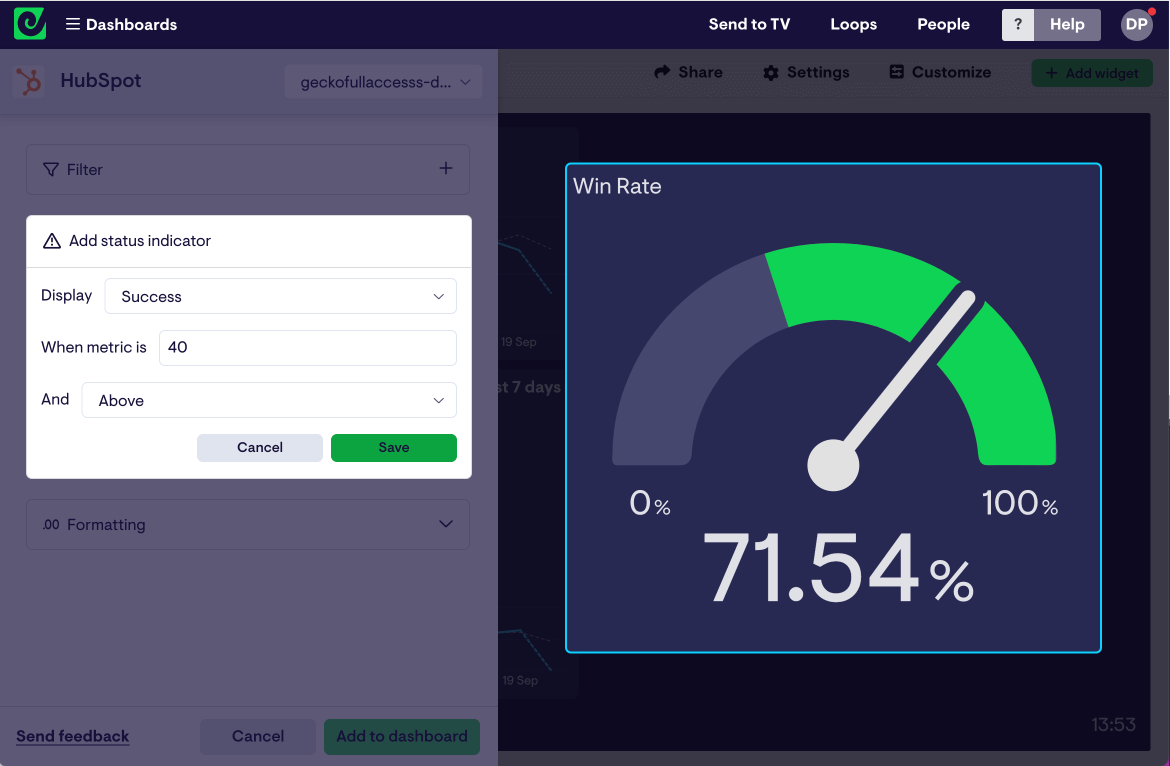Click Add to dashboard
This screenshot has width=1170, height=766.
401,736
